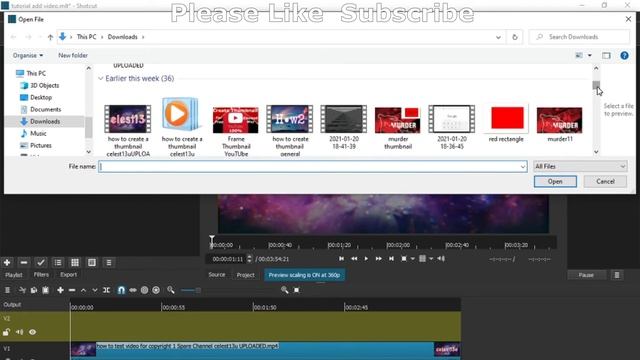Screen dimensions: 640x360
Task: Open the Export tab
Action: tap(69, 275)
